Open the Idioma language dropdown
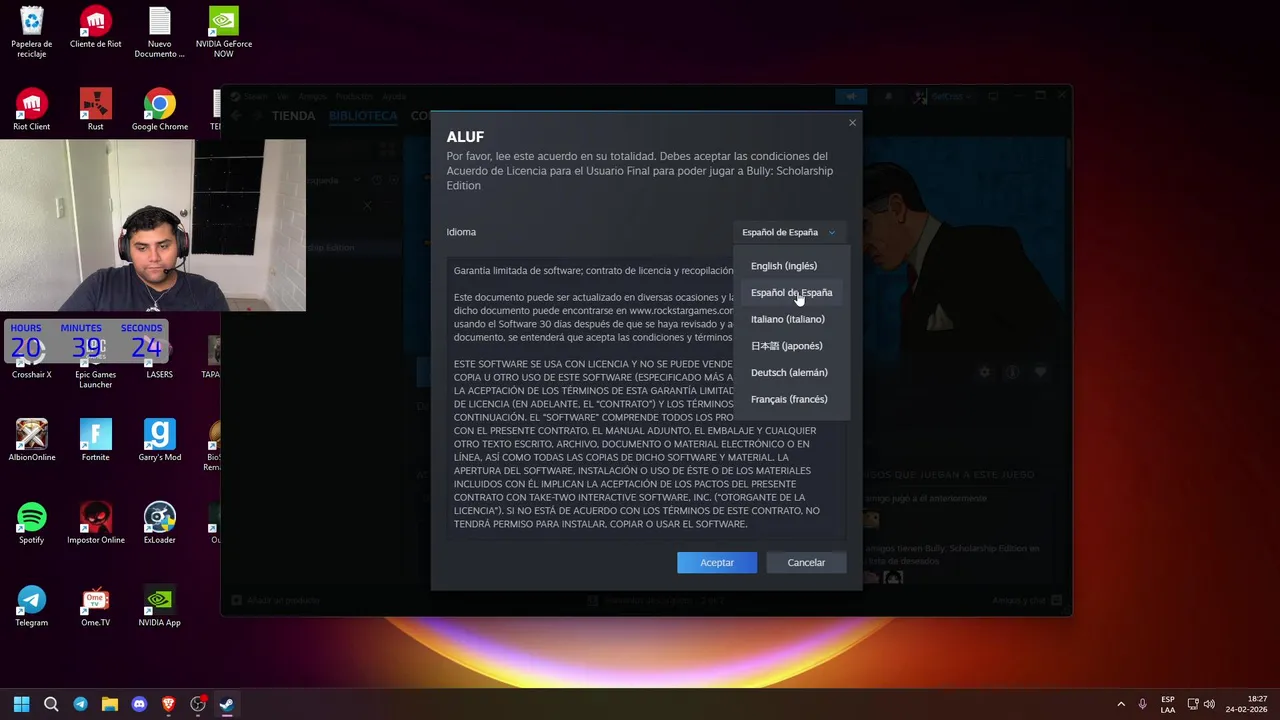This screenshot has width=1280, height=720. tap(789, 232)
